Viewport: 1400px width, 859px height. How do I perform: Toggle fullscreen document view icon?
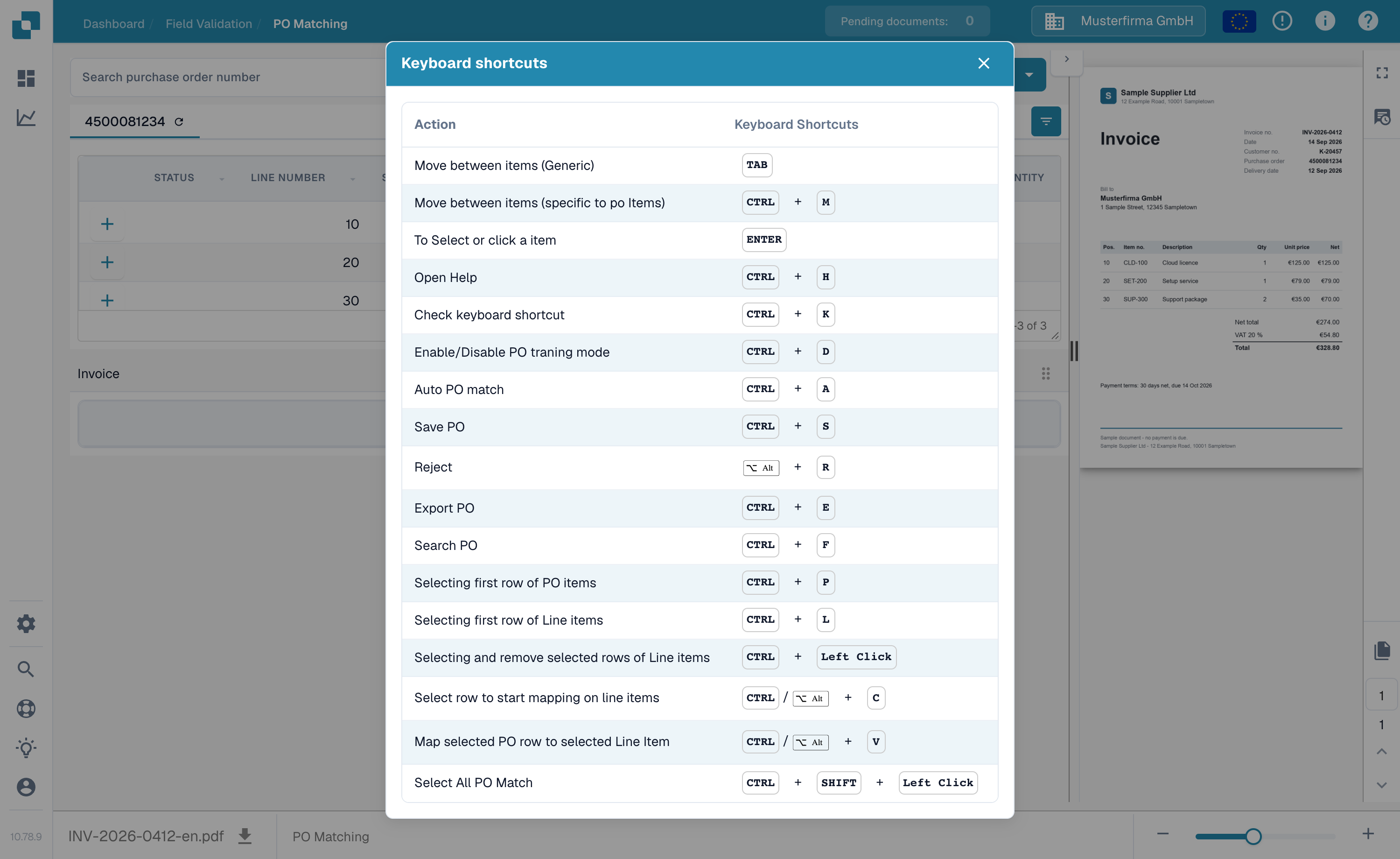click(x=1382, y=73)
